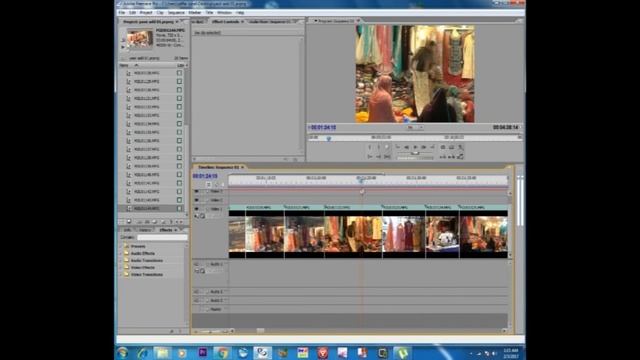Open the Marker menu
The image size is (640, 360).
tap(195, 13)
